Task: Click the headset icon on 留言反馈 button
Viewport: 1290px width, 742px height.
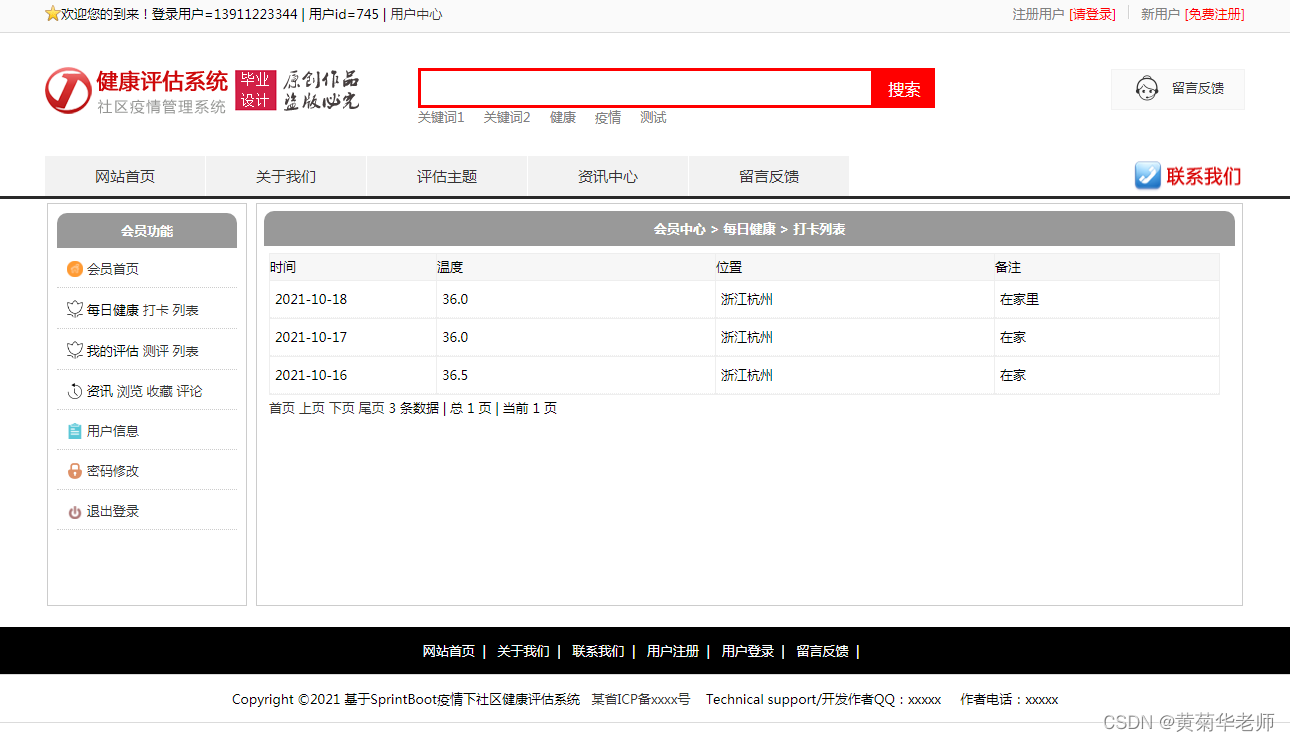Action: pos(1147,89)
